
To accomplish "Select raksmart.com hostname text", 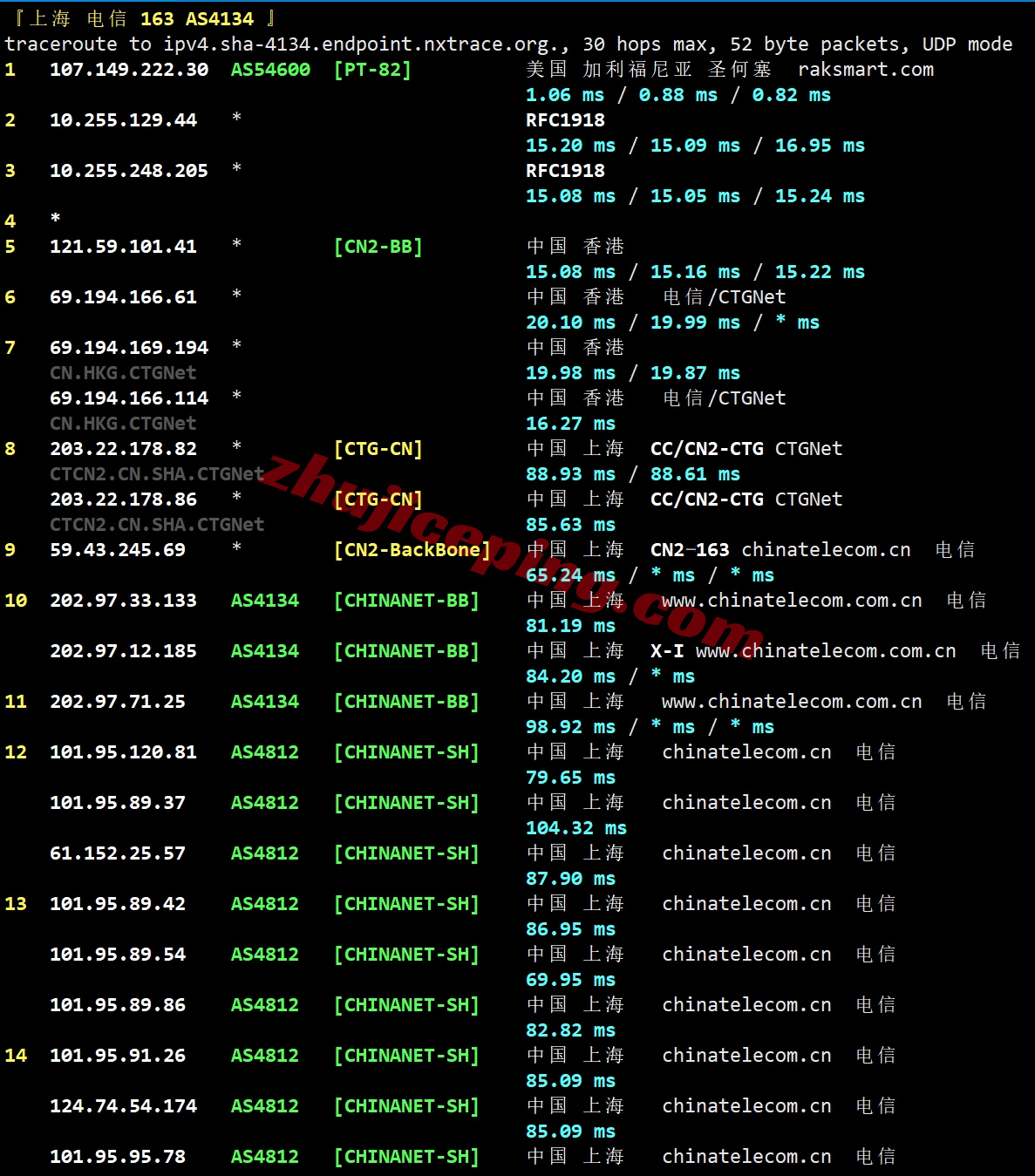I will pyautogui.click(x=866, y=70).
